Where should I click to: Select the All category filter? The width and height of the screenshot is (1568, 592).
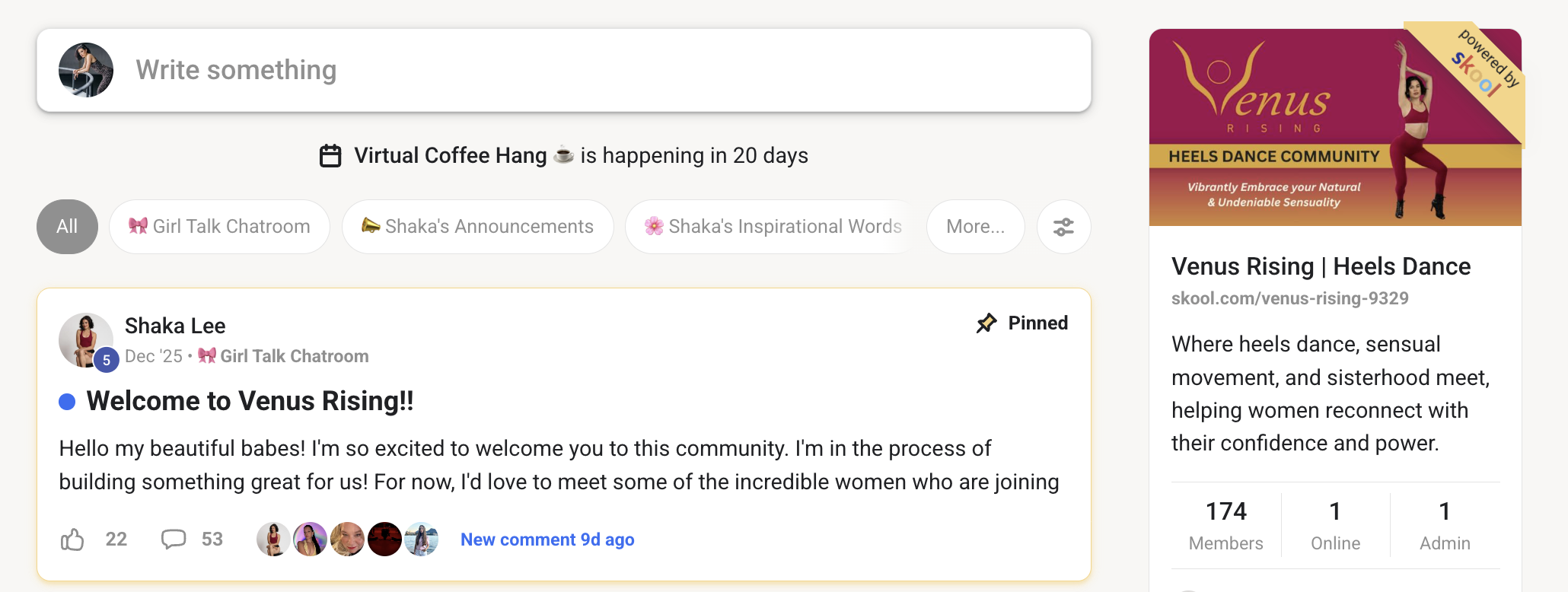[67, 227]
